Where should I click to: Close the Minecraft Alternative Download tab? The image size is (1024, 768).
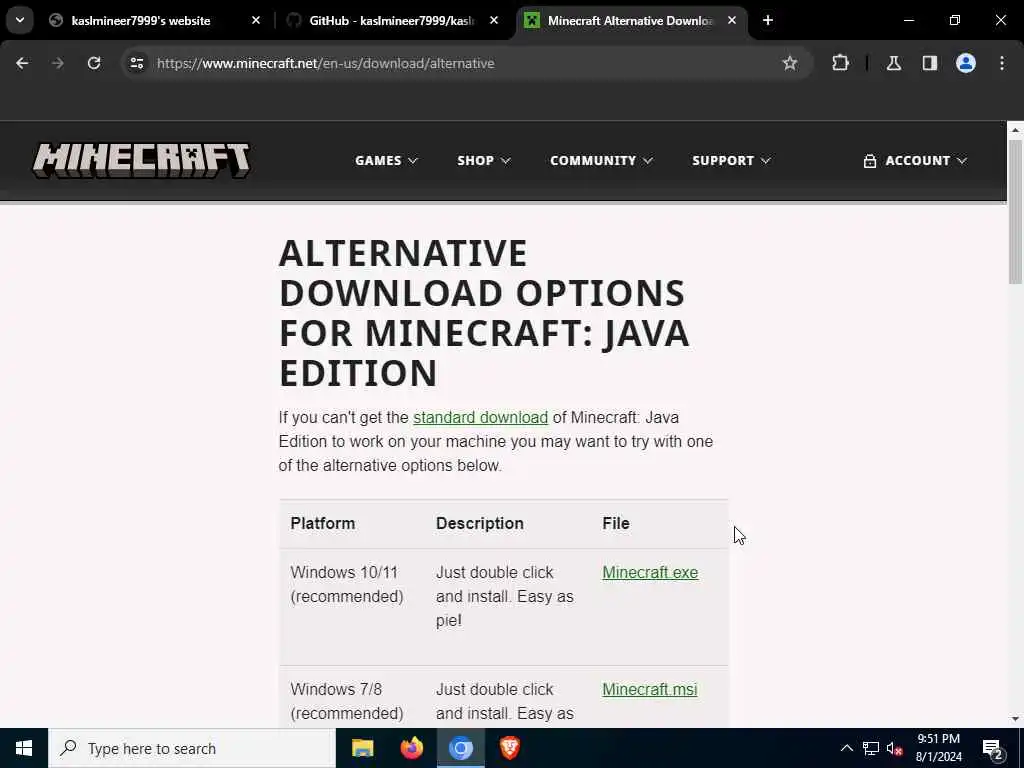[732, 20]
